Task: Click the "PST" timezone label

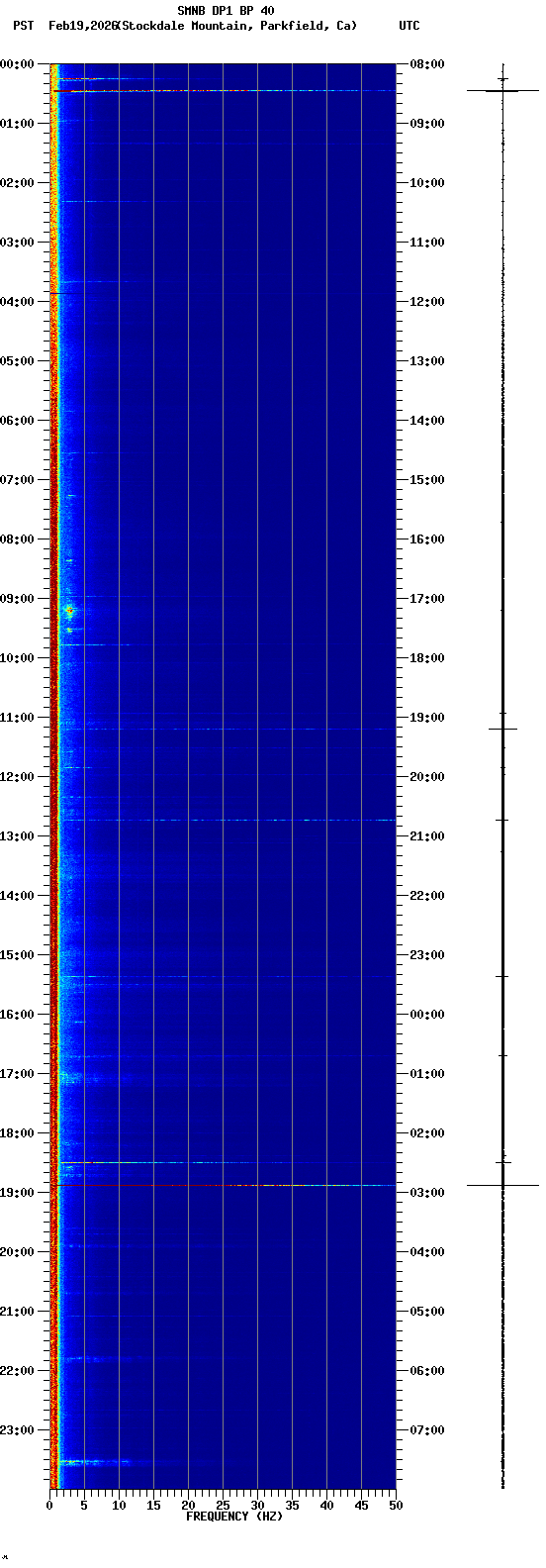Action: pyautogui.click(x=23, y=26)
